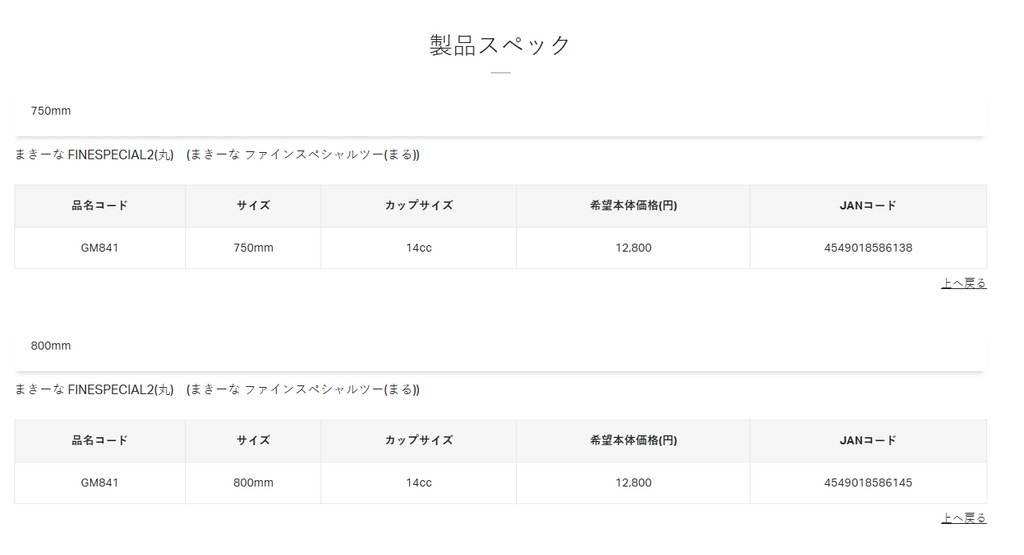Click GM841 code in the 800mm table

100,483
